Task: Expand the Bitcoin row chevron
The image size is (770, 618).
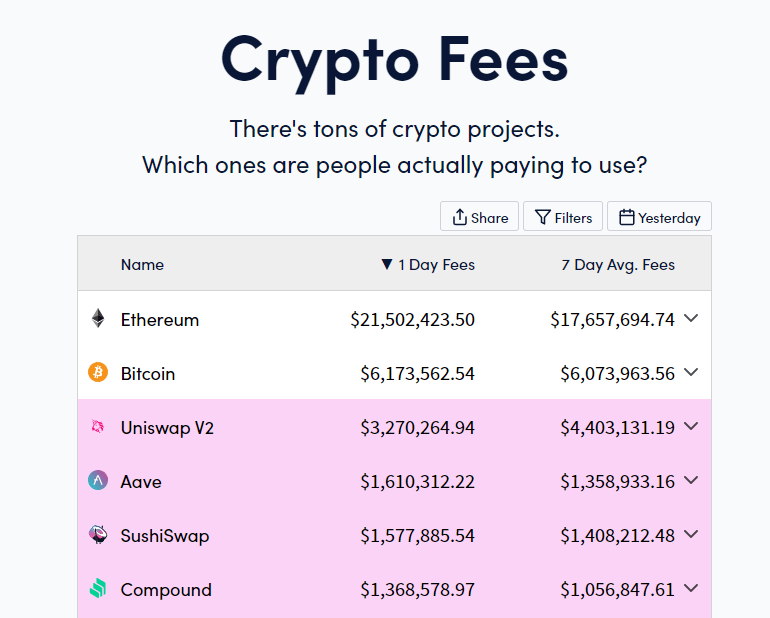Action: point(691,372)
